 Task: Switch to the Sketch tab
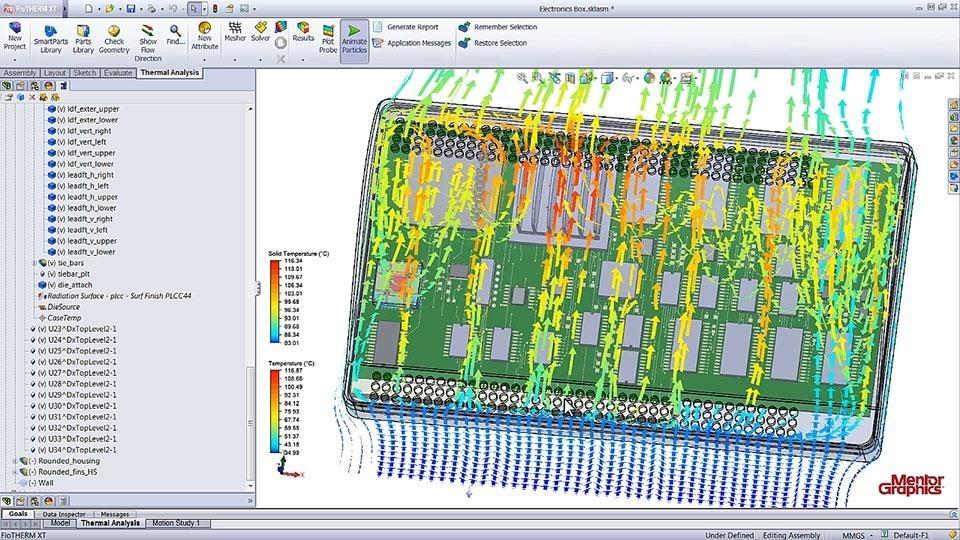click(x=85, y=73)
